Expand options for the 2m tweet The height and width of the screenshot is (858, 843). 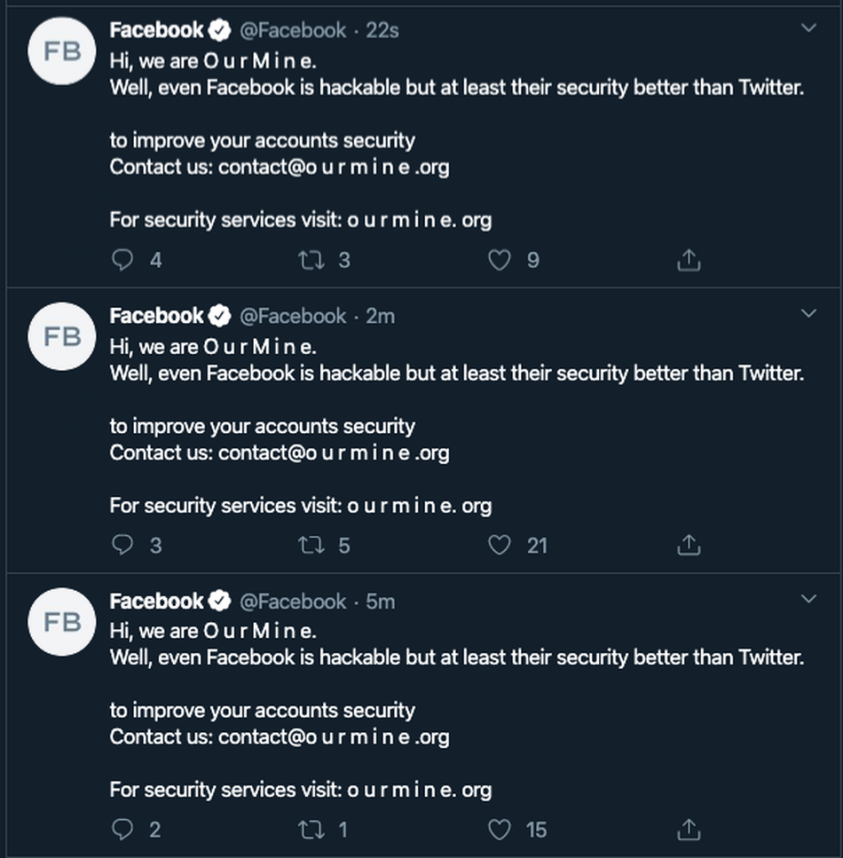pyautogui.click(x=808, y=313)
